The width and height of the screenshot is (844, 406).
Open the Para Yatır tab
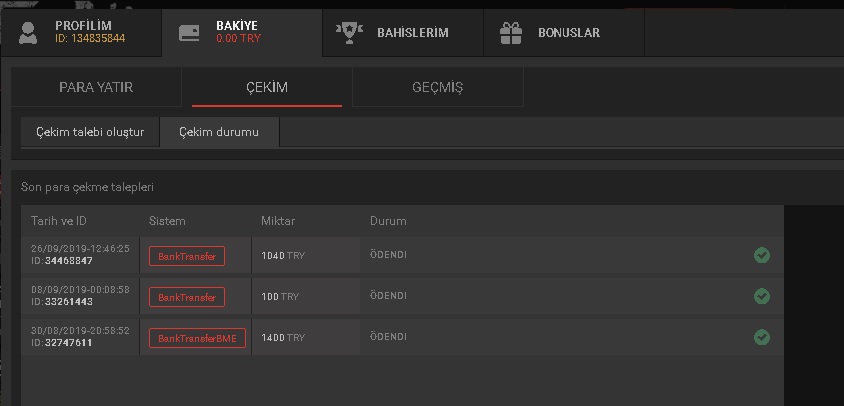(96, 87)
